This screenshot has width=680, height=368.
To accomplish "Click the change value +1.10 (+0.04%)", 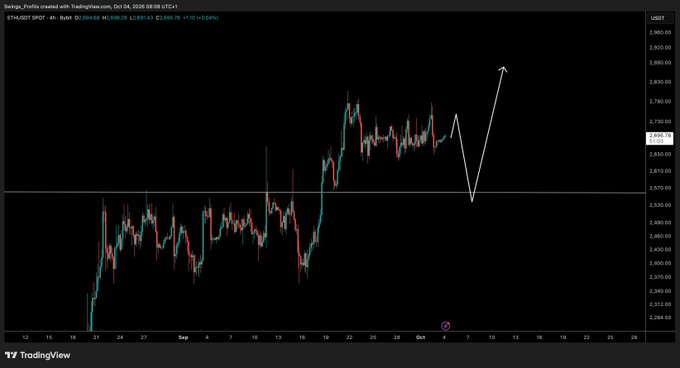I will [x=200, y=18].
